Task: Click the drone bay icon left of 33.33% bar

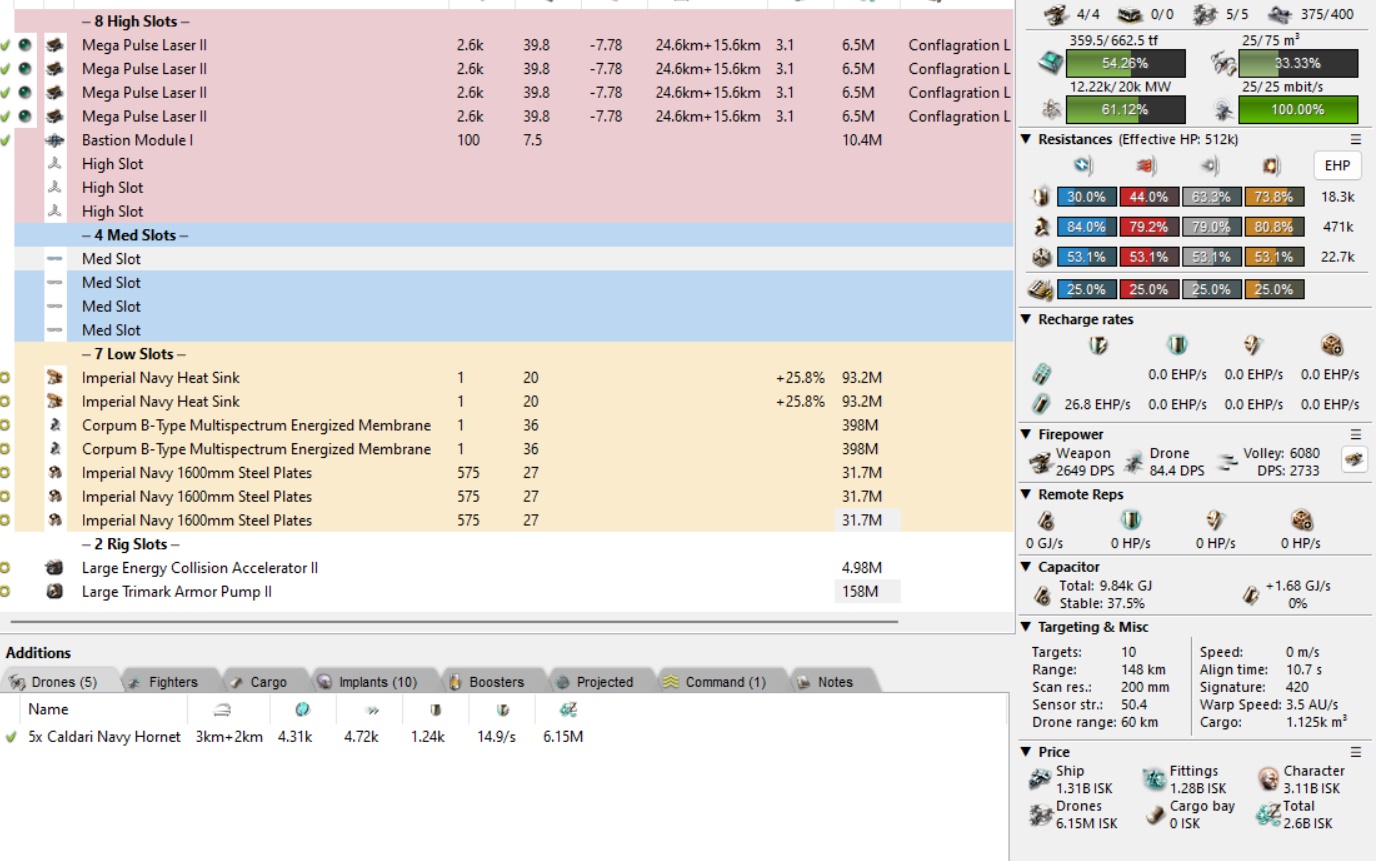Action: pyautogui.click(x=1224, y=63)
